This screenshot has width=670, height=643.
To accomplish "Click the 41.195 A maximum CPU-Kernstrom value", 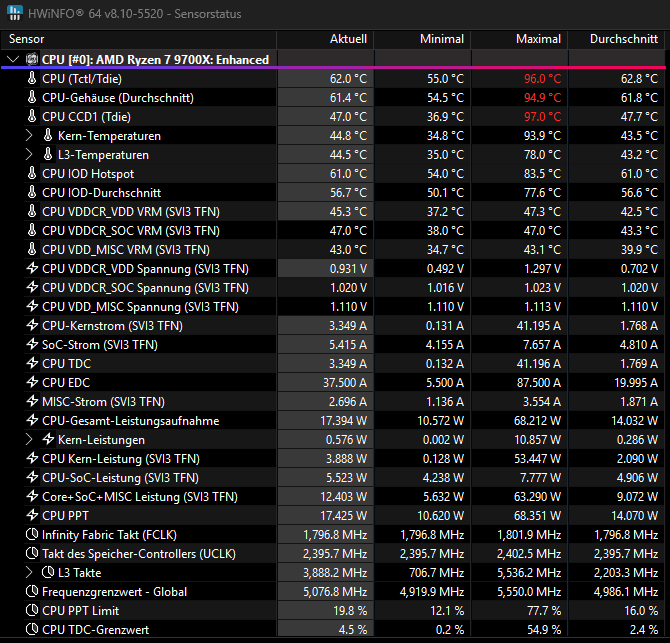I will click(x=538, y=326).
